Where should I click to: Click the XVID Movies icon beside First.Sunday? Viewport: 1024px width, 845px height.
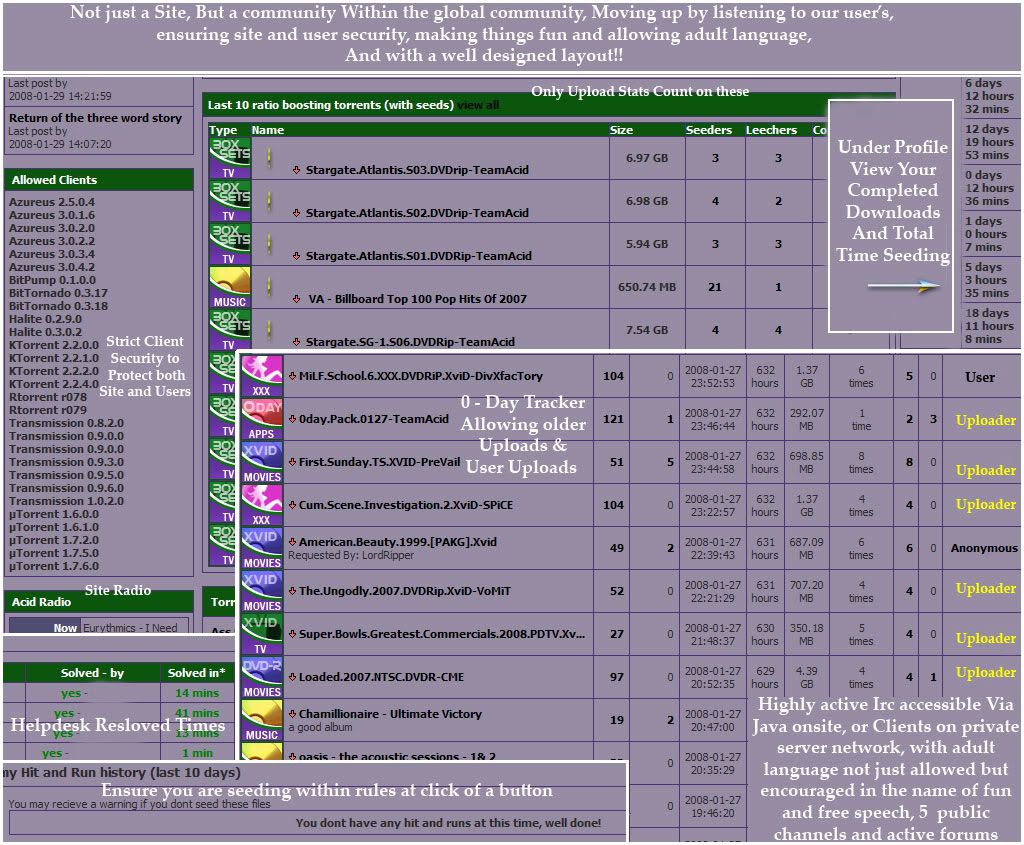pyautogui.click(x=262, y=462)
